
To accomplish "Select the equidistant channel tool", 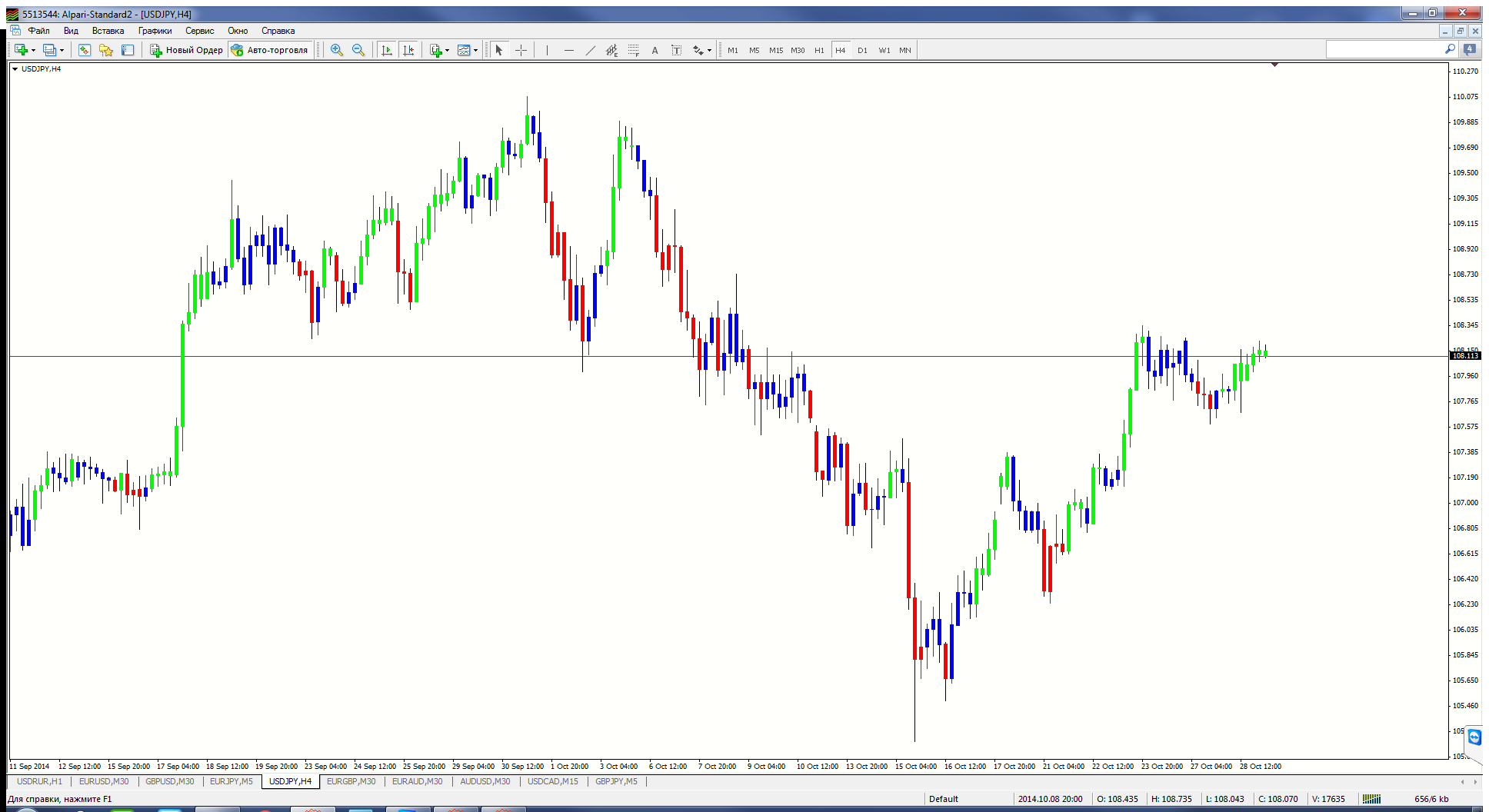I will click(611, 50).
